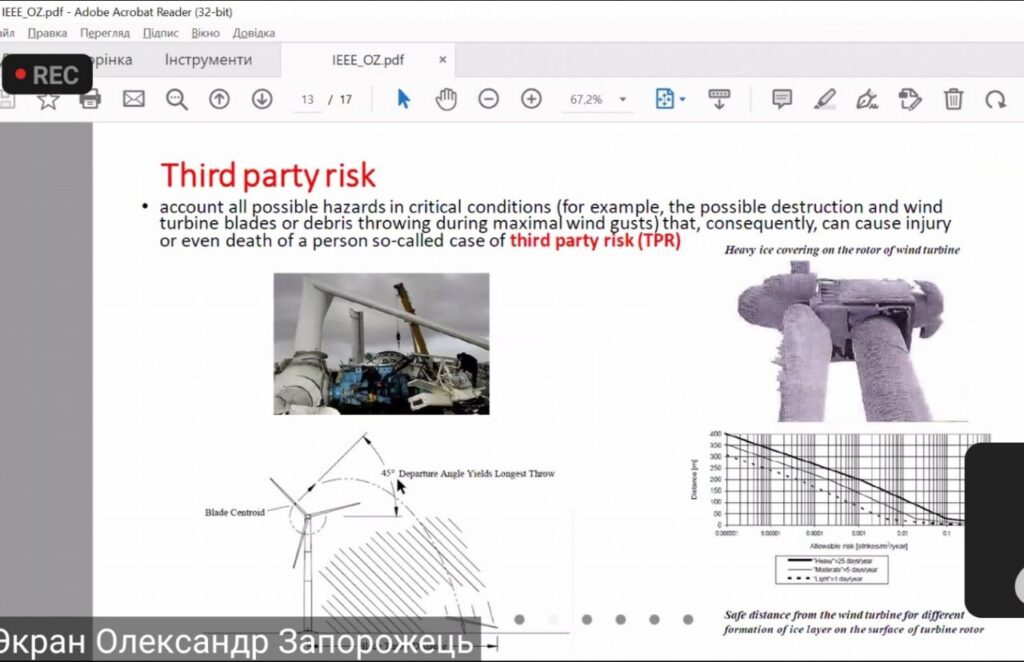Zoom out with minus circle
This screenshot has width=1024, height=662.
click(488, 99)
